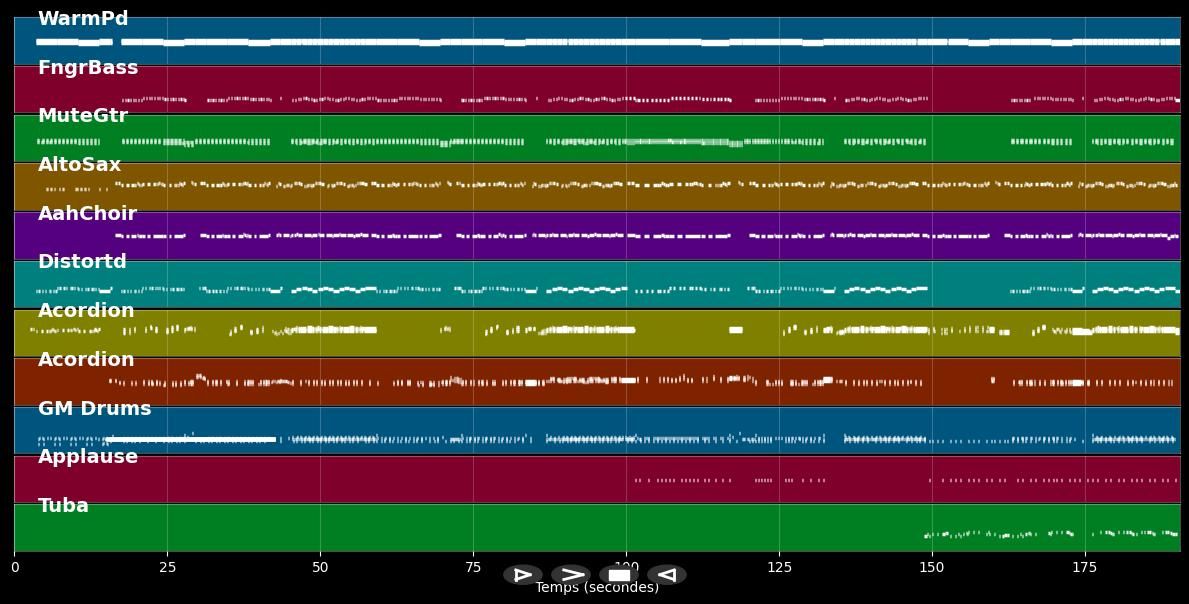The image size is (1189, 604).
Task: Click the 25 seconds time axis tick
Action: [168, 567]
